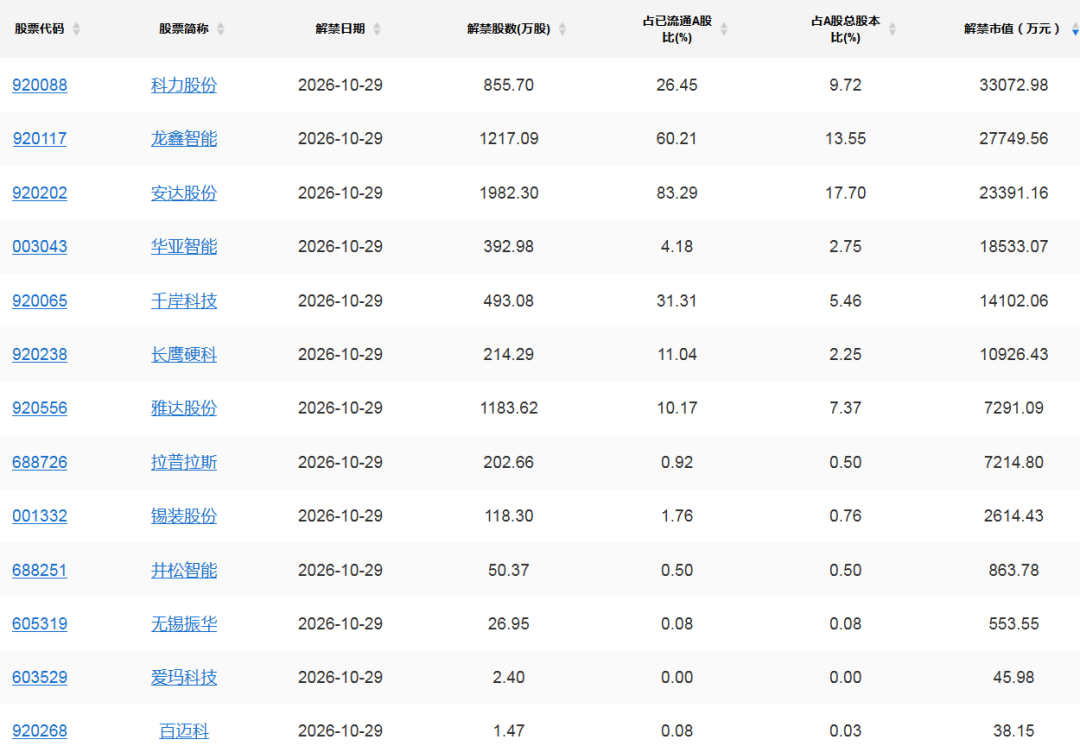The image size is (1080, 746).
Task: Open stock code 920065
Action: (x=40, y=301)
